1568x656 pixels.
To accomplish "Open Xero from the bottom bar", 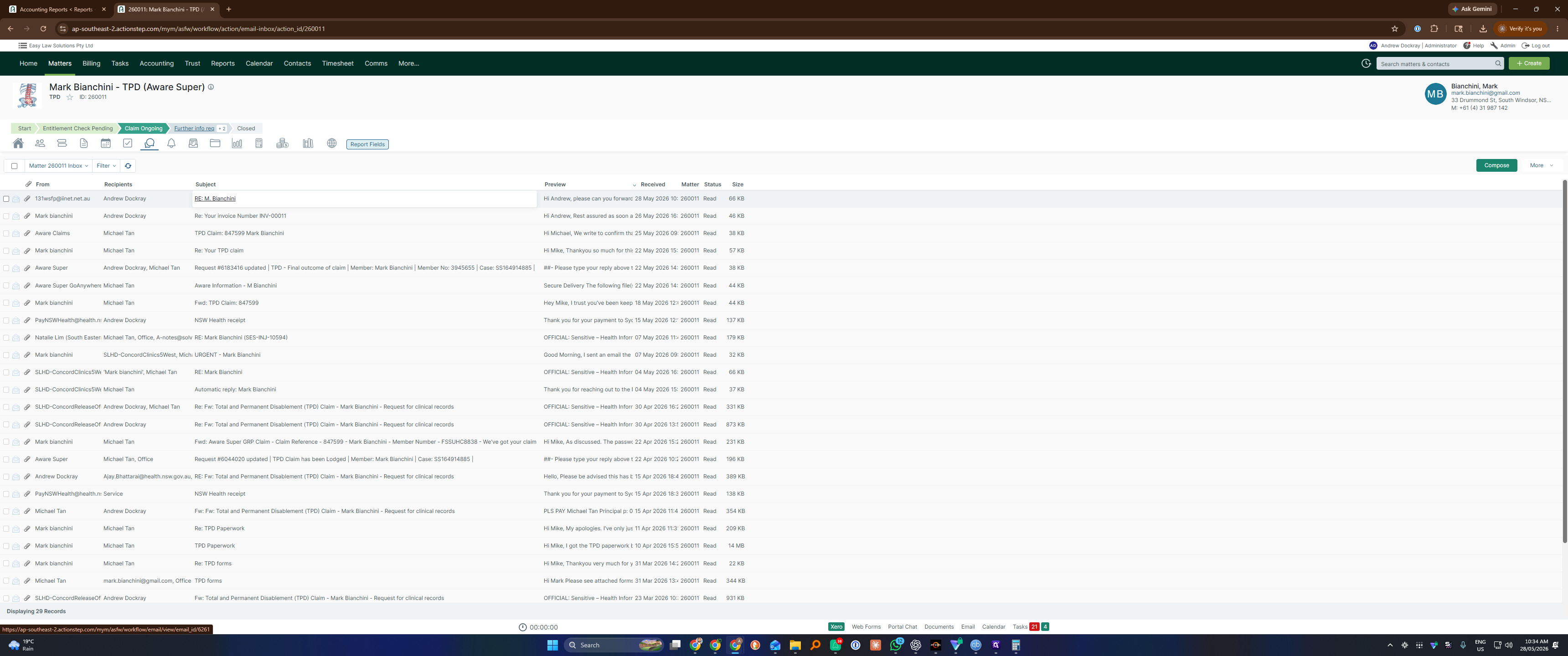I will pyautogui.click(x=836, y=627).
